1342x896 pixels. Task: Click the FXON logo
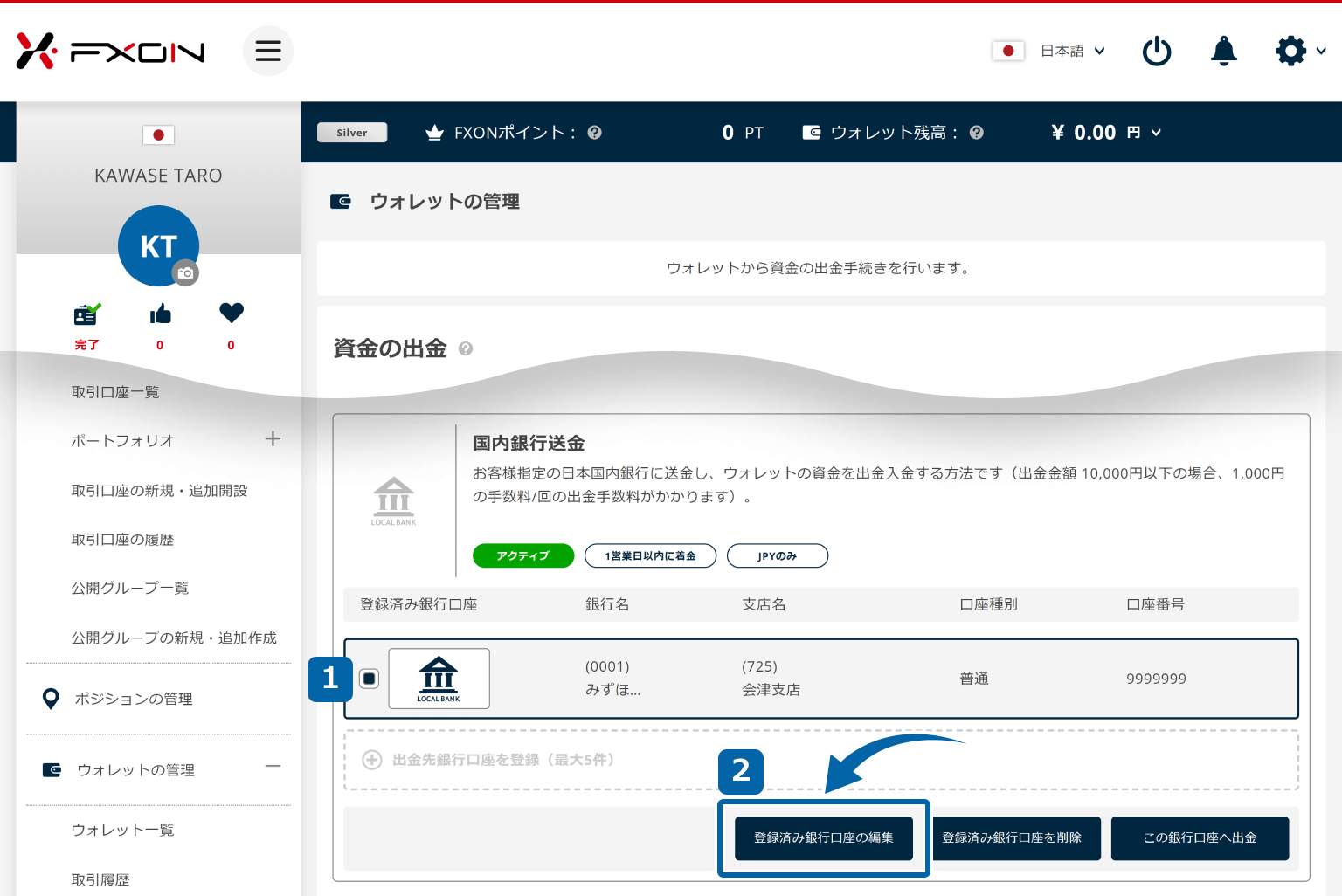pyautogui.click(x=110, y=52)
